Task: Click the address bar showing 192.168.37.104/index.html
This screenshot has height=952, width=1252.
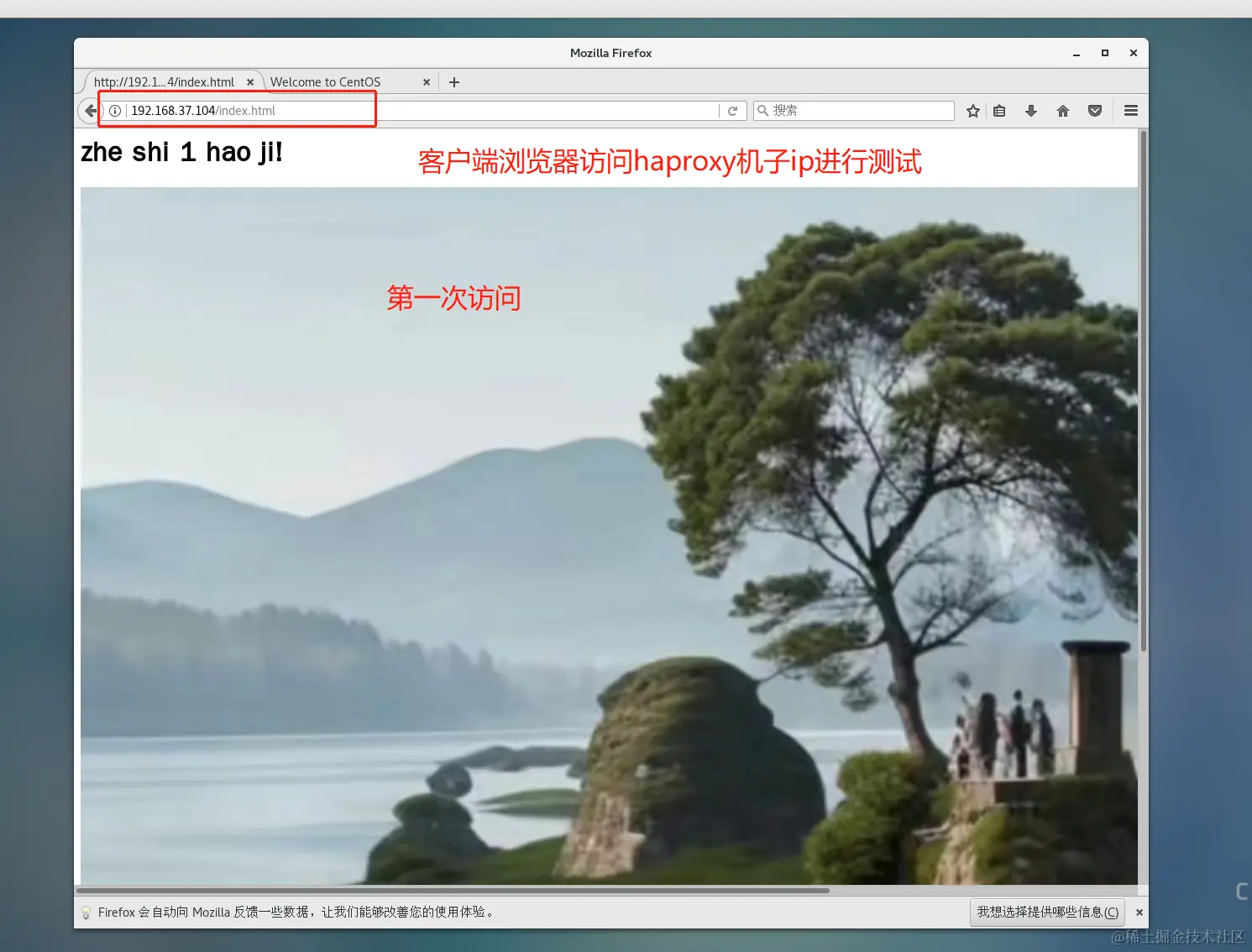Action: tap(252, 110)
